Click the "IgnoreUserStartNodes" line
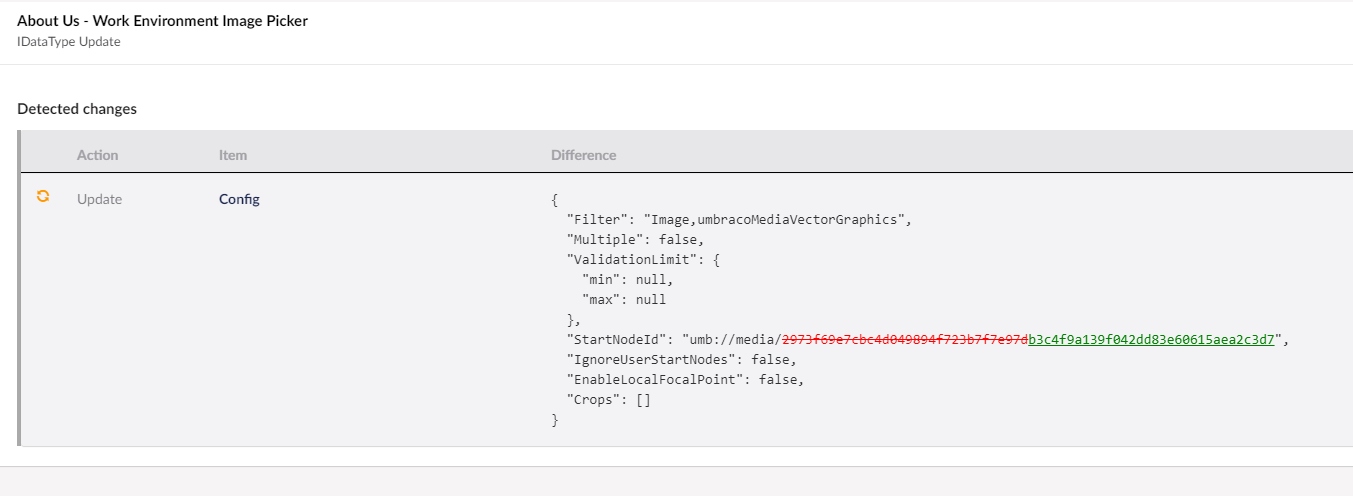 (x=681, y=360)
